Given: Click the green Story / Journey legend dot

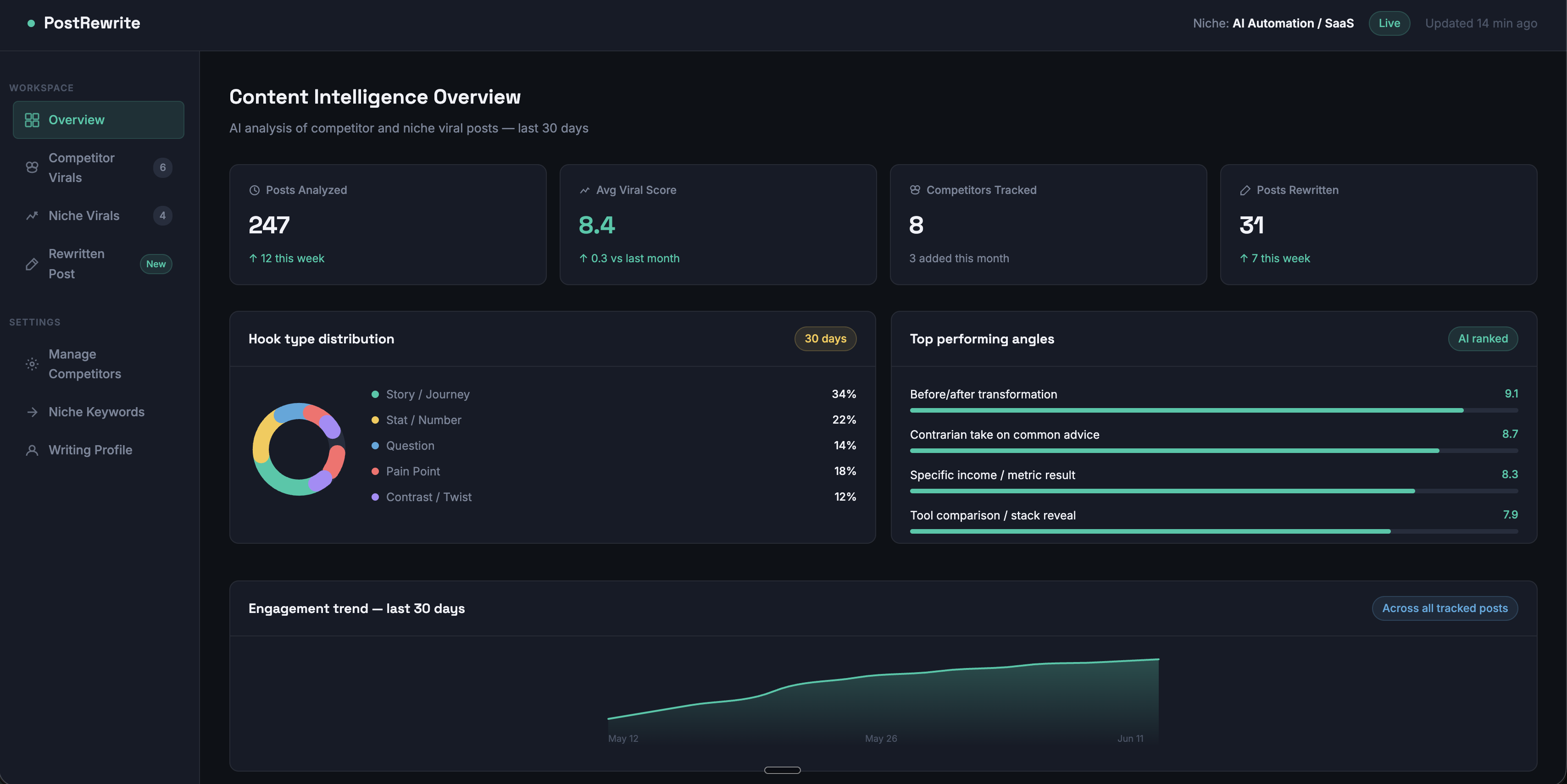Looking at the screenshot, I should click(375, 394).
